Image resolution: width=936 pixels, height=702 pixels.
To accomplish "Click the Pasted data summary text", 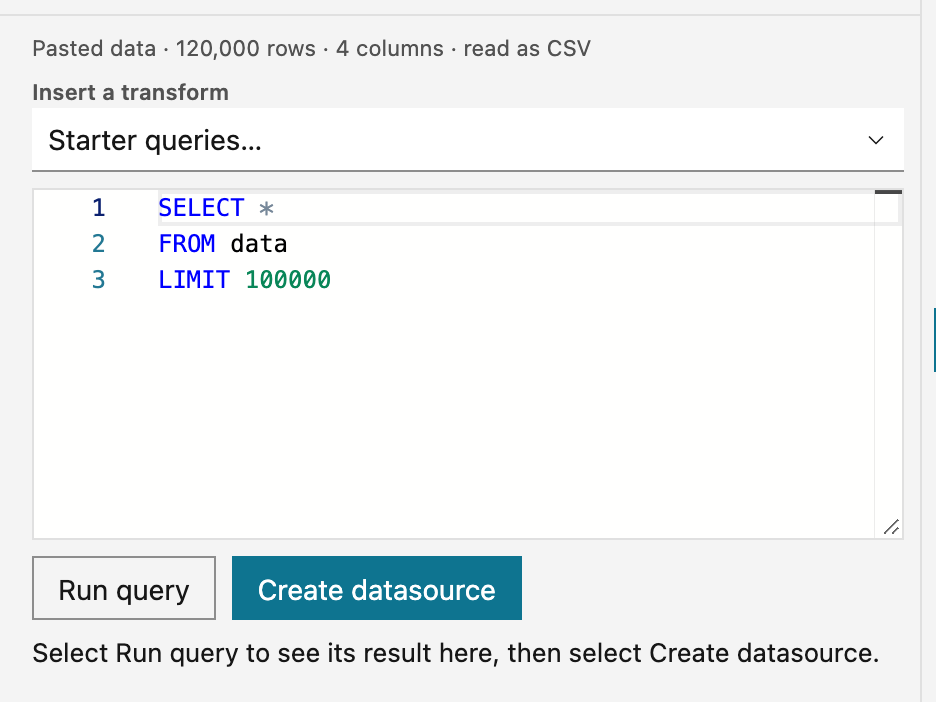I will 312,48.
